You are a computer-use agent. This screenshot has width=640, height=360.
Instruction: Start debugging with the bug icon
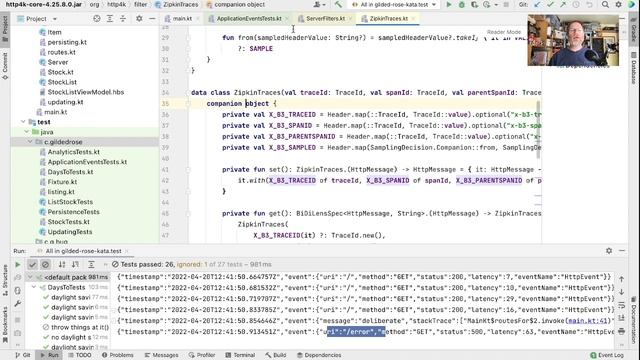click(x=462, y=4)
